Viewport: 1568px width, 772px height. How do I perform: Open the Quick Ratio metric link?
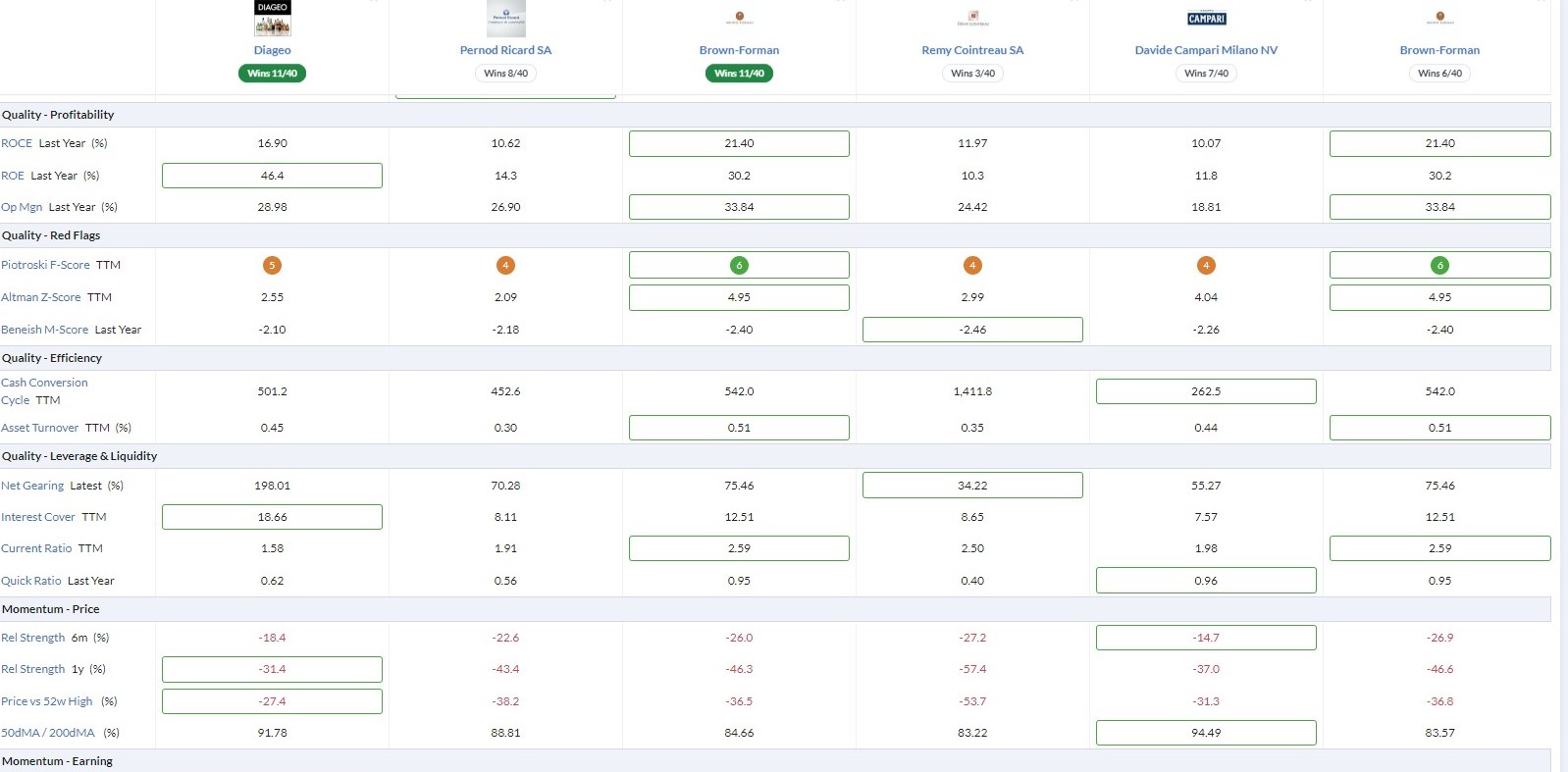(x=31, y=581)
